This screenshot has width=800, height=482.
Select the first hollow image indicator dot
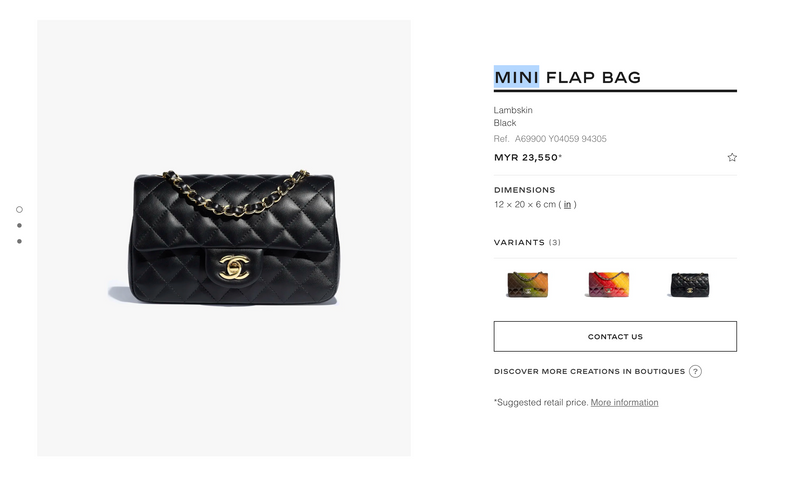[x=19, y=210]
